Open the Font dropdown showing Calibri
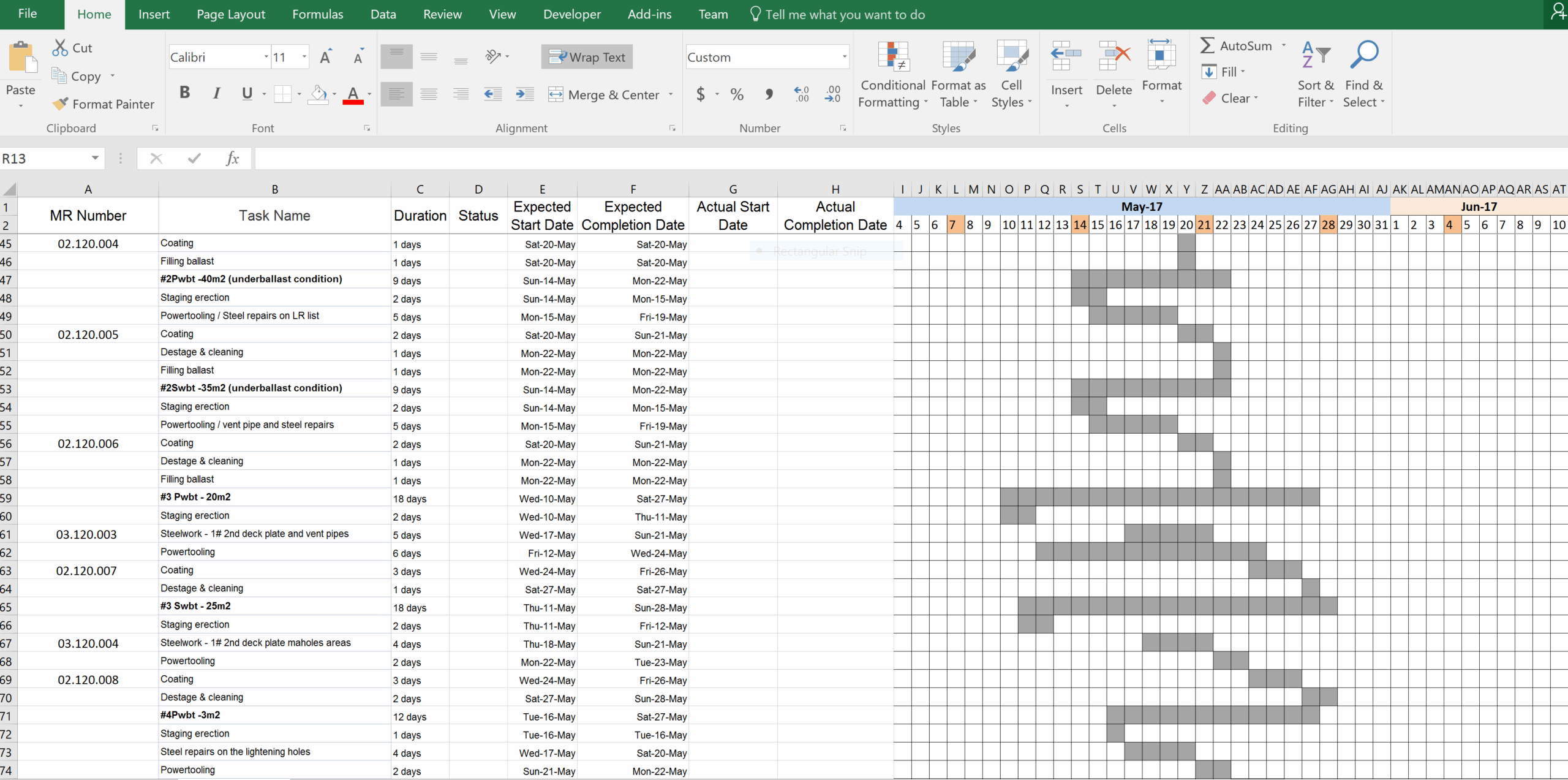This screenshot has height=780, width=1568. 267,56
